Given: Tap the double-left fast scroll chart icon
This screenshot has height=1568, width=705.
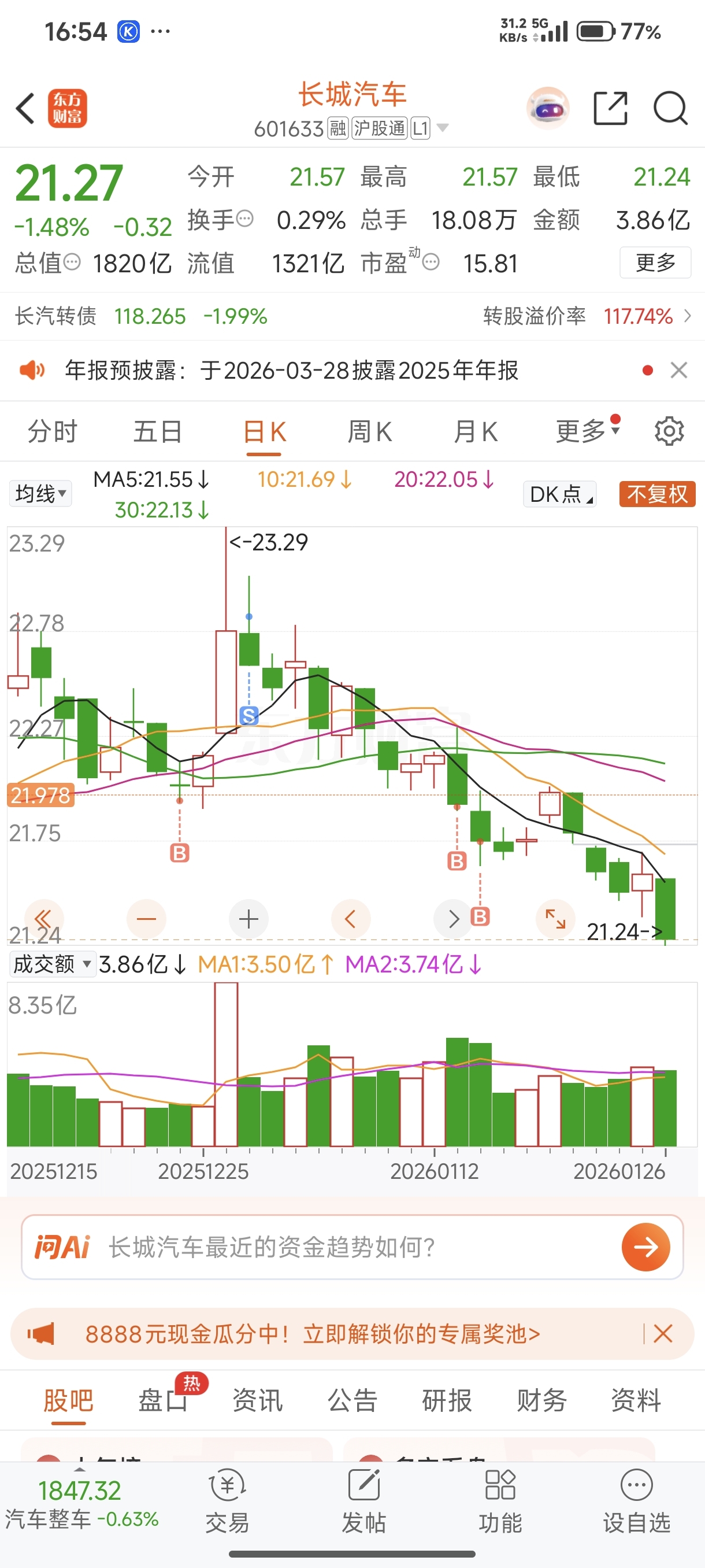Looking at the screenshot, I should pos(44,919).
